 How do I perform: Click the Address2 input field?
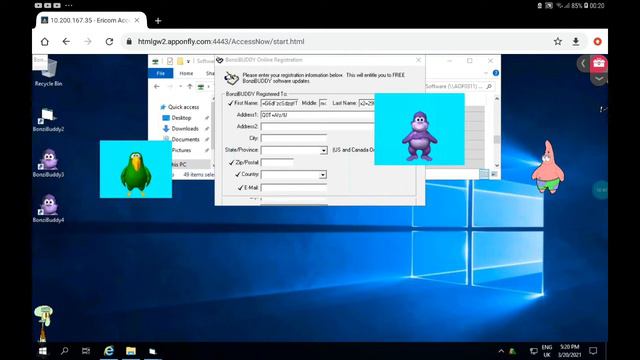pos(318,127)
